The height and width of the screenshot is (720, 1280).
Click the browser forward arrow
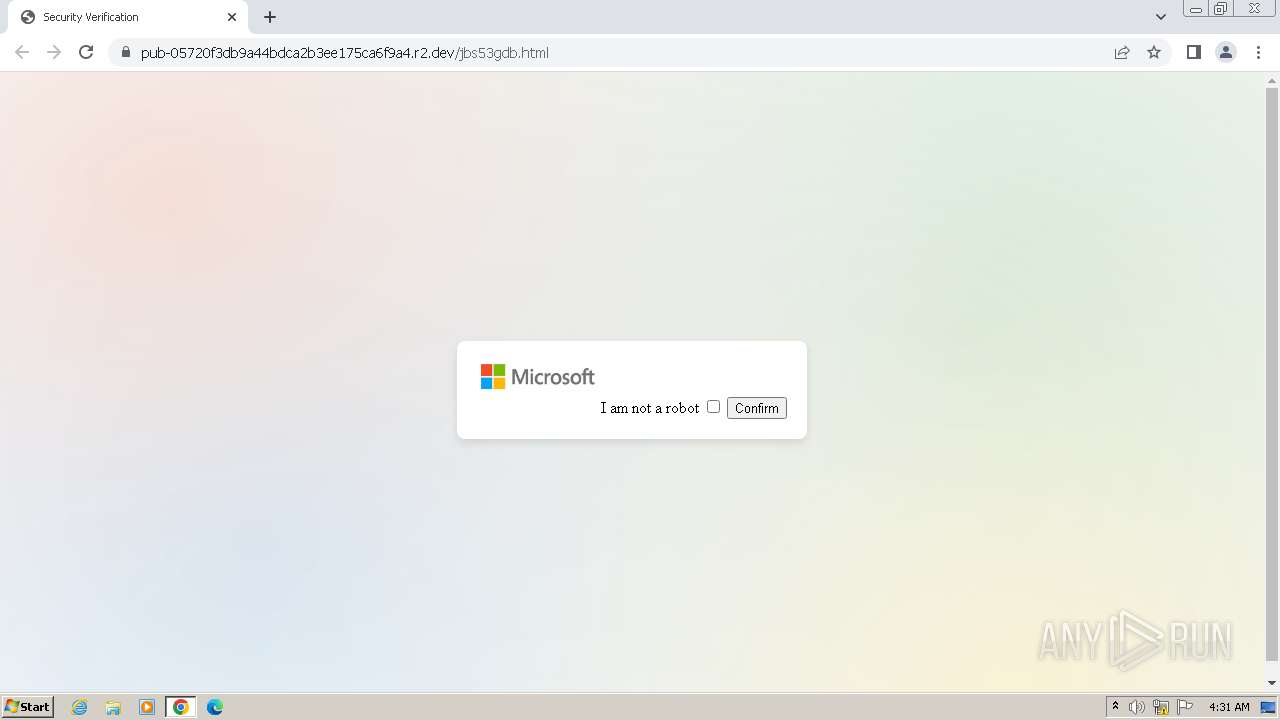[54, 52]
